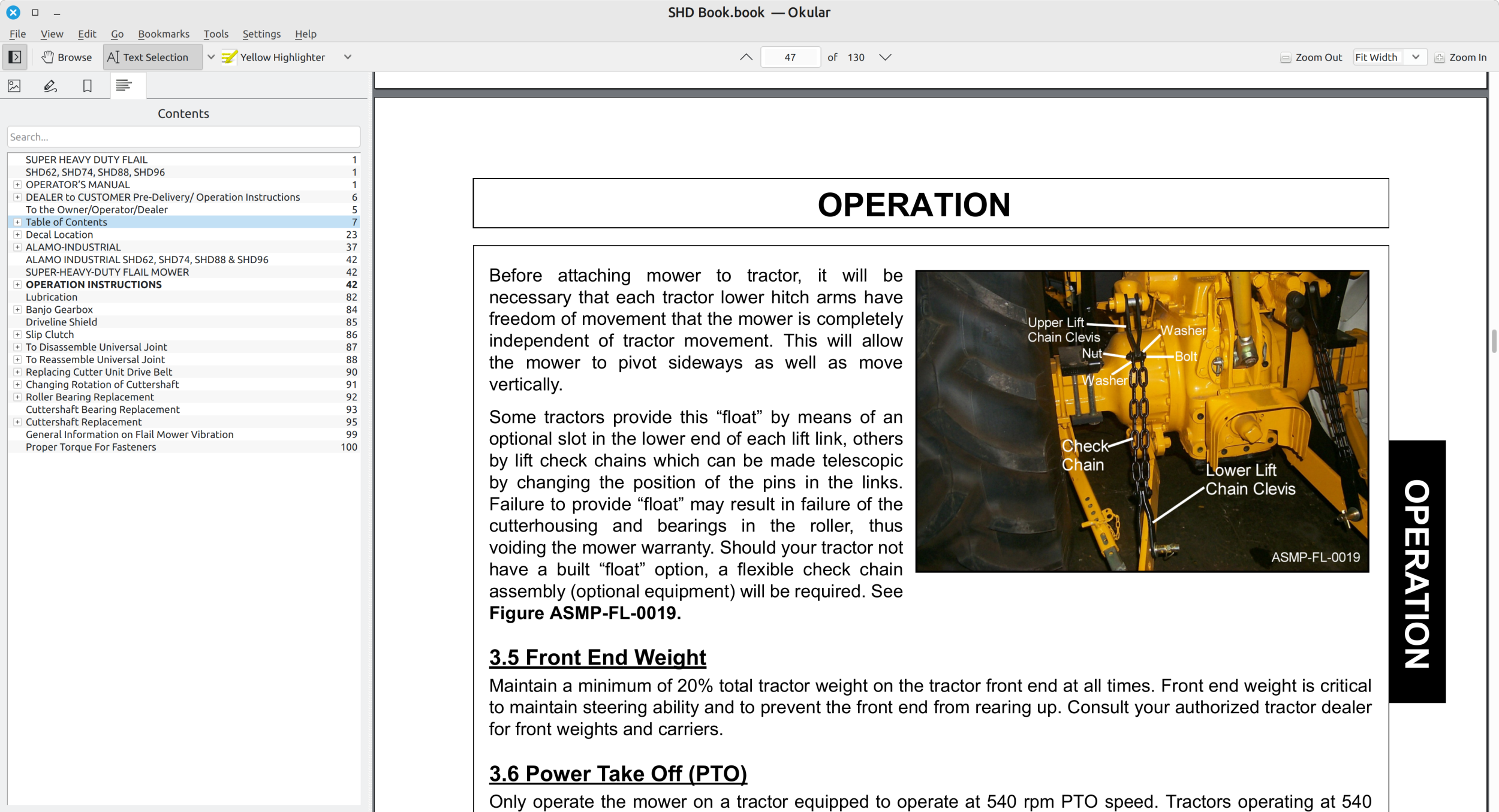Show the Annotations sidebar panel
Image resolution: width=1499 pixels, height=812 pixels.
(x=50, y=86)
